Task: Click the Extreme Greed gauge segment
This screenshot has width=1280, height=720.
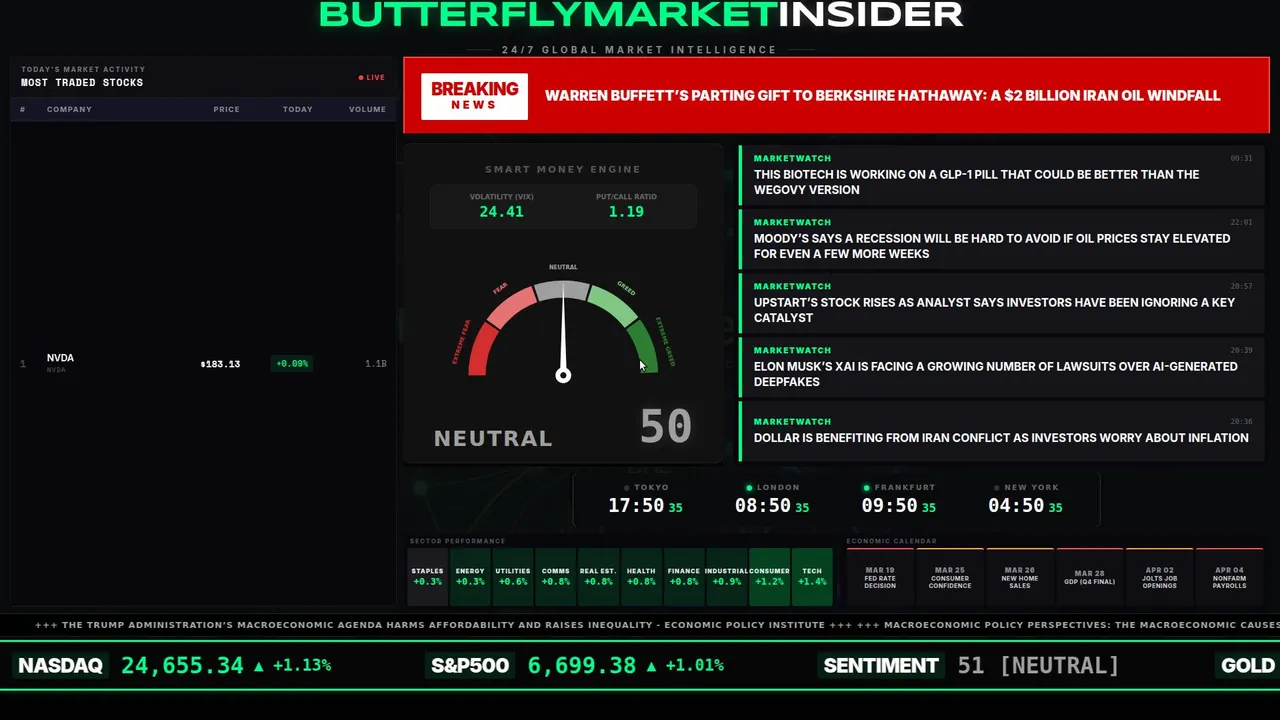Action: [x=644, y=348]
